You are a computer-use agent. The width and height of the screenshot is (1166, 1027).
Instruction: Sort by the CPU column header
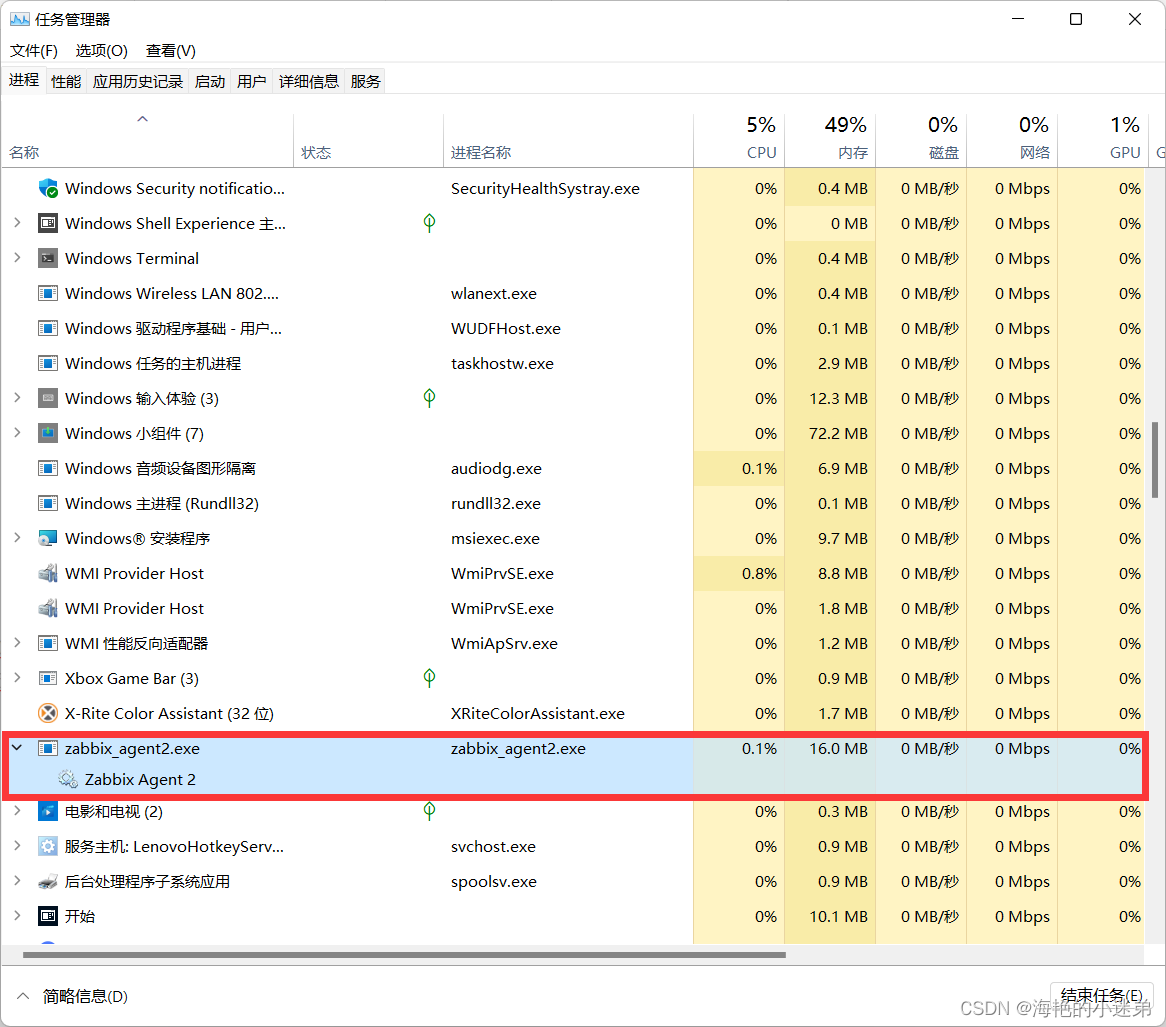coord(738,138)
